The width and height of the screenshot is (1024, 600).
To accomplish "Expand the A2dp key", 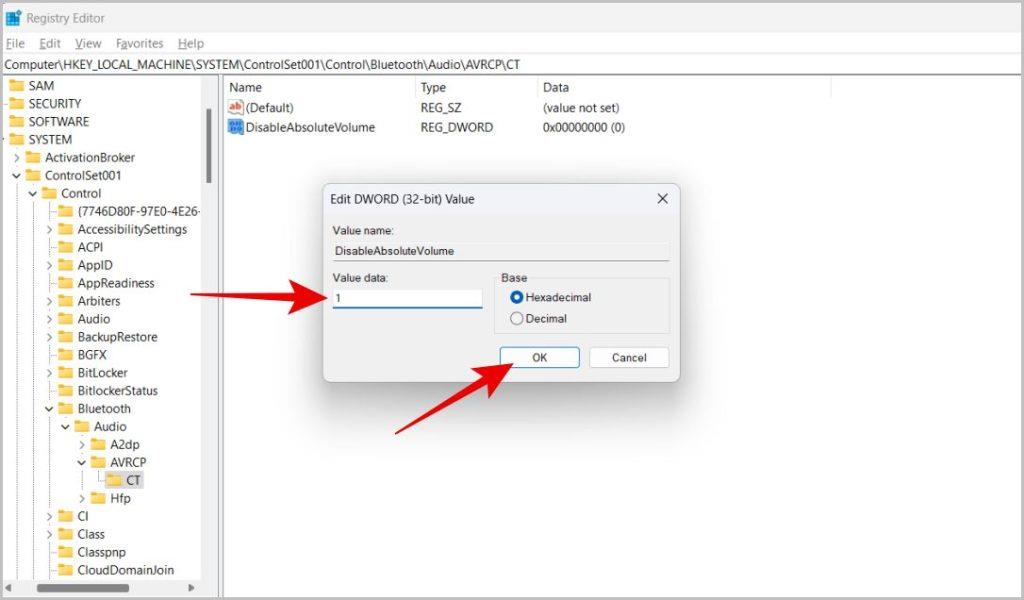I will (82, 445).
